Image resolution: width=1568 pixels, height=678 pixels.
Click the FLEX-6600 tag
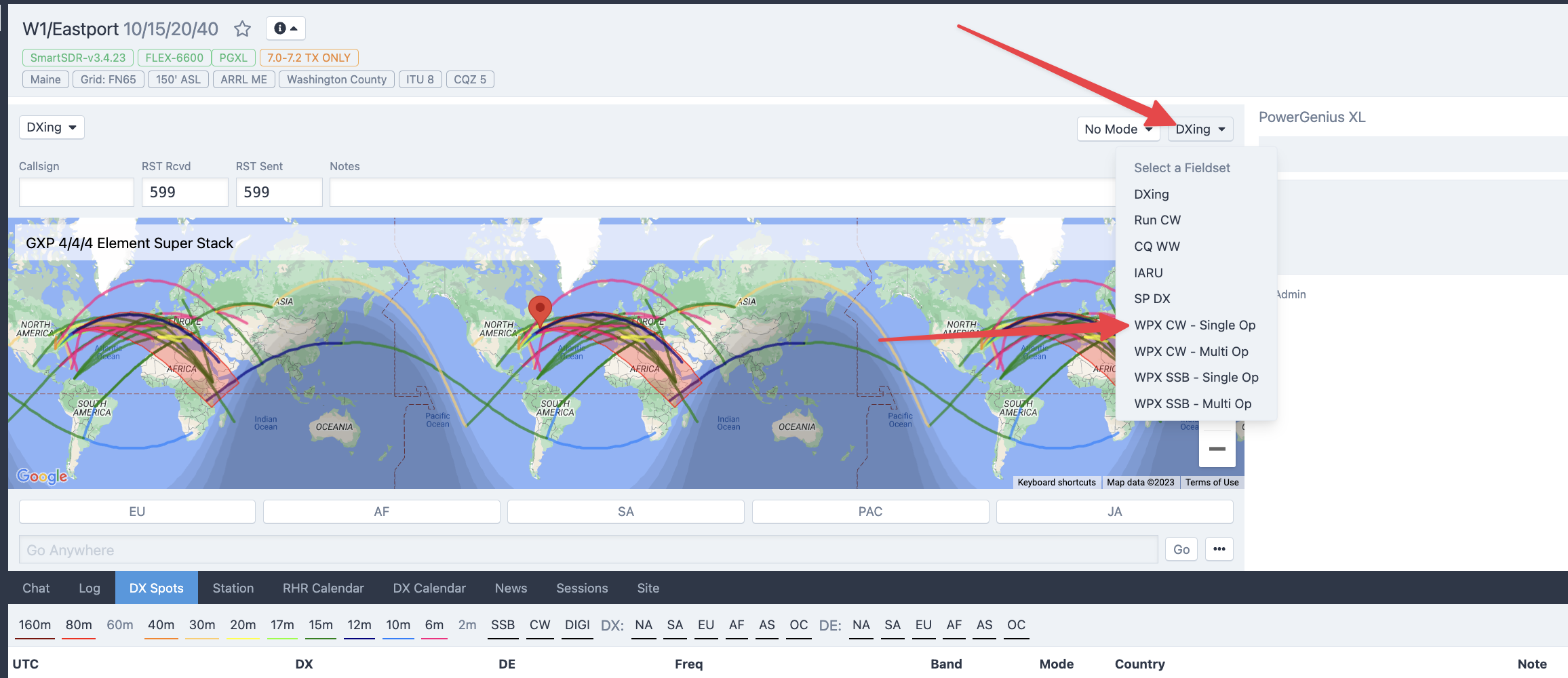174,58
